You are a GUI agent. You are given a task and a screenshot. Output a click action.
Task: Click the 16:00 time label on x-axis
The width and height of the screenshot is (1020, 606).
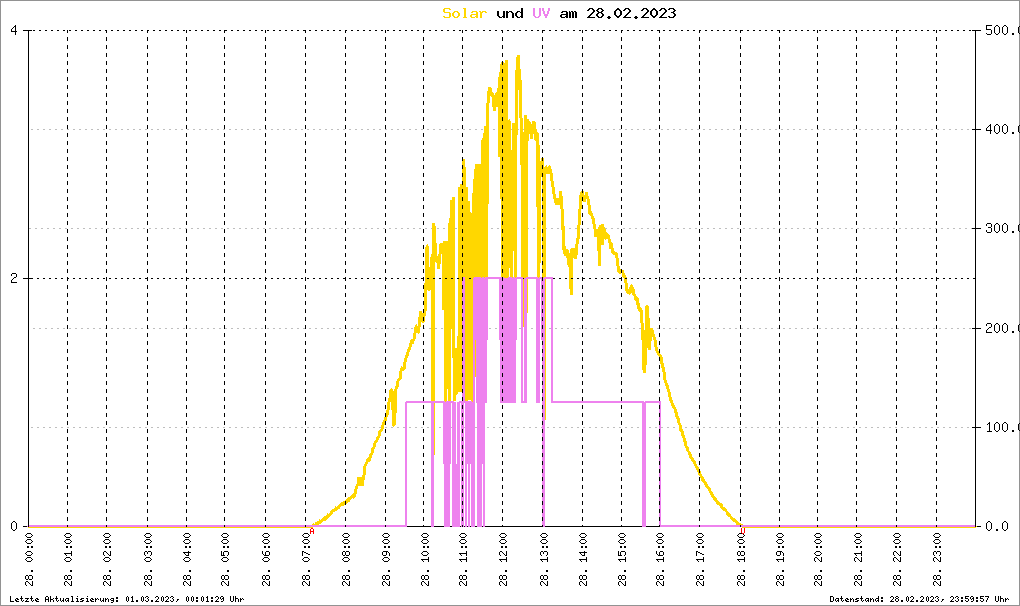(x=661, y=560)
